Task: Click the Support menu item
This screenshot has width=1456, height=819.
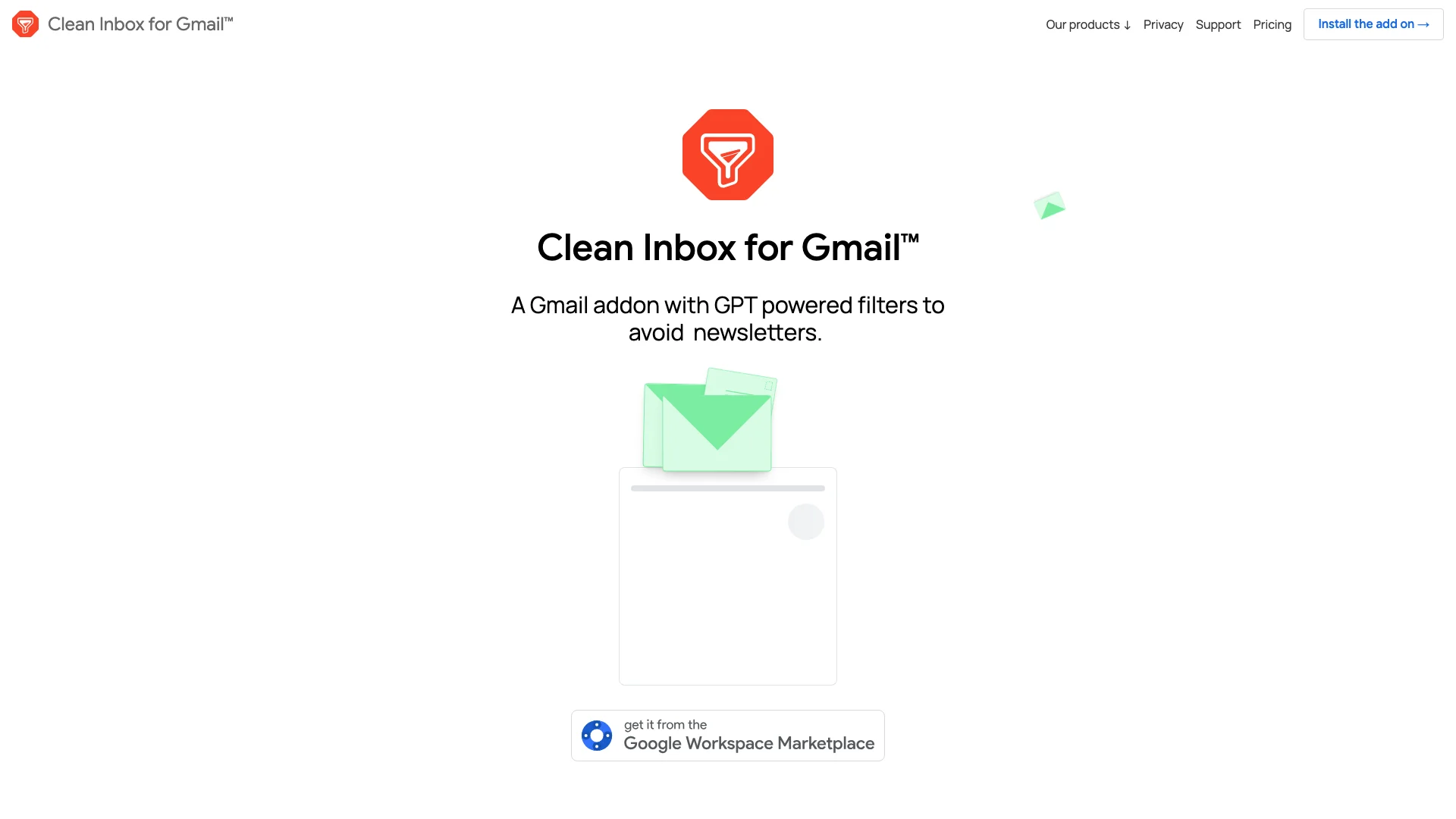Action: click(x=1219, y=24)
